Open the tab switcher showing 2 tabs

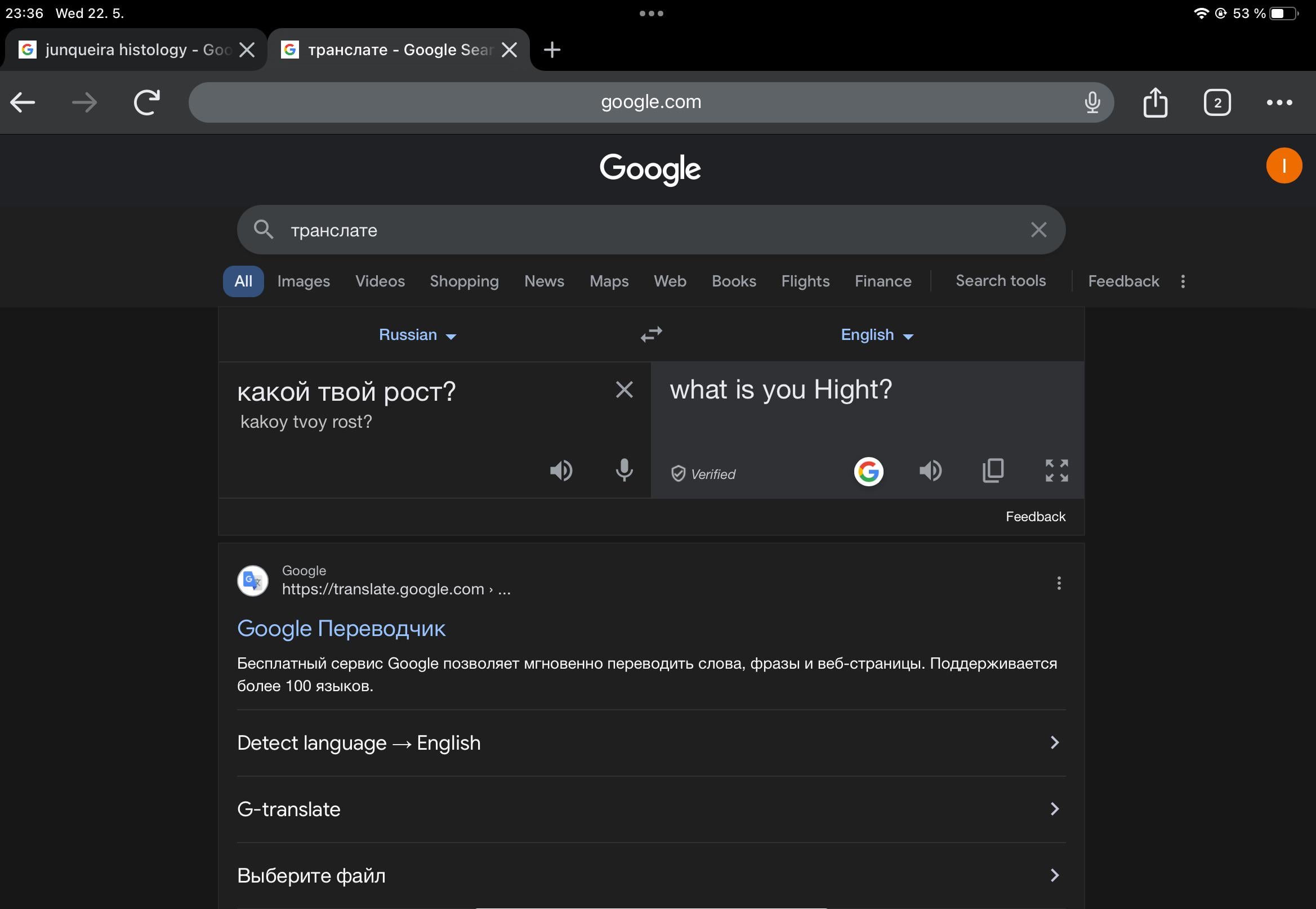1216,102
